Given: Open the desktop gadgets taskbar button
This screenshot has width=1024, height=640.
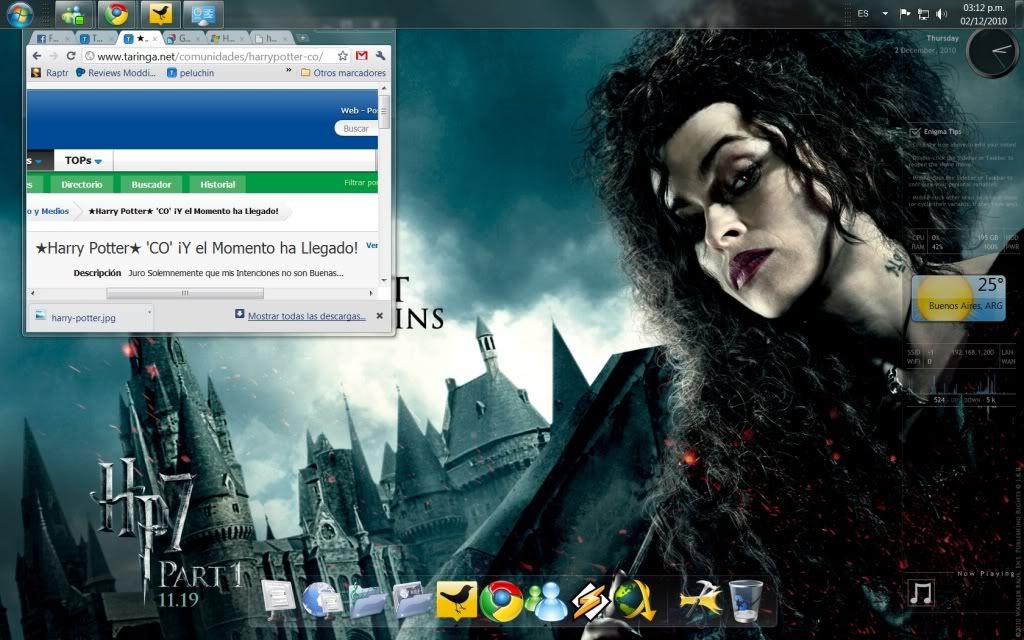Looking at the screenshot, I should click(203, 14).
